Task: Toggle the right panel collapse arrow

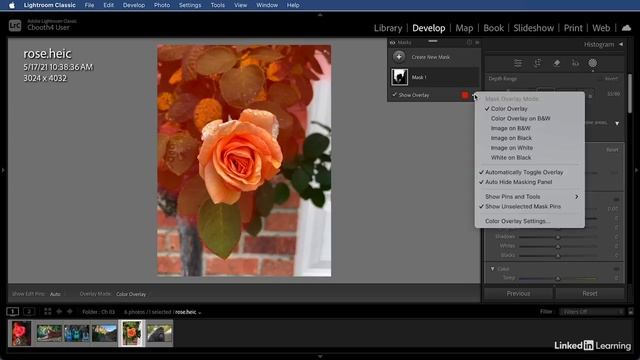Action: click(x=636, y=170)
